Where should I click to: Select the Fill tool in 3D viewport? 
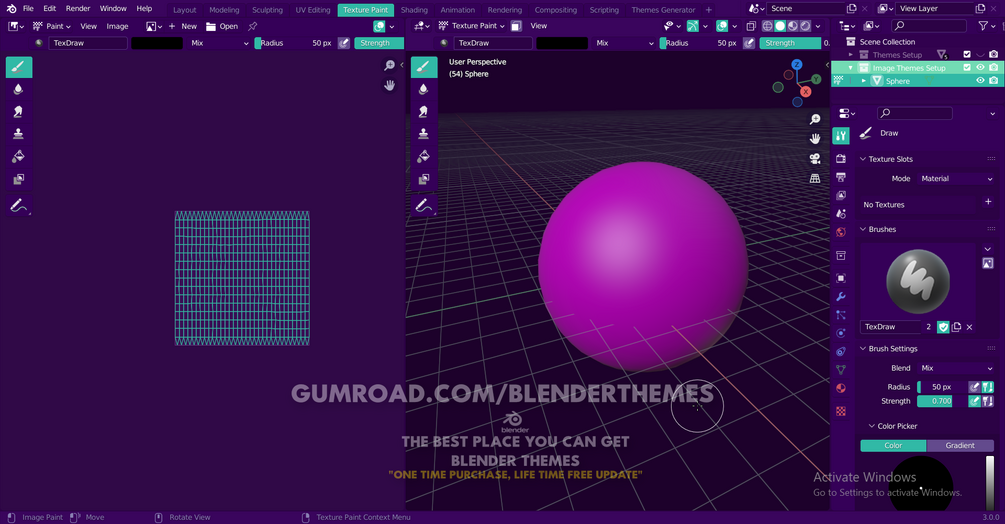(x=424, y=156)
